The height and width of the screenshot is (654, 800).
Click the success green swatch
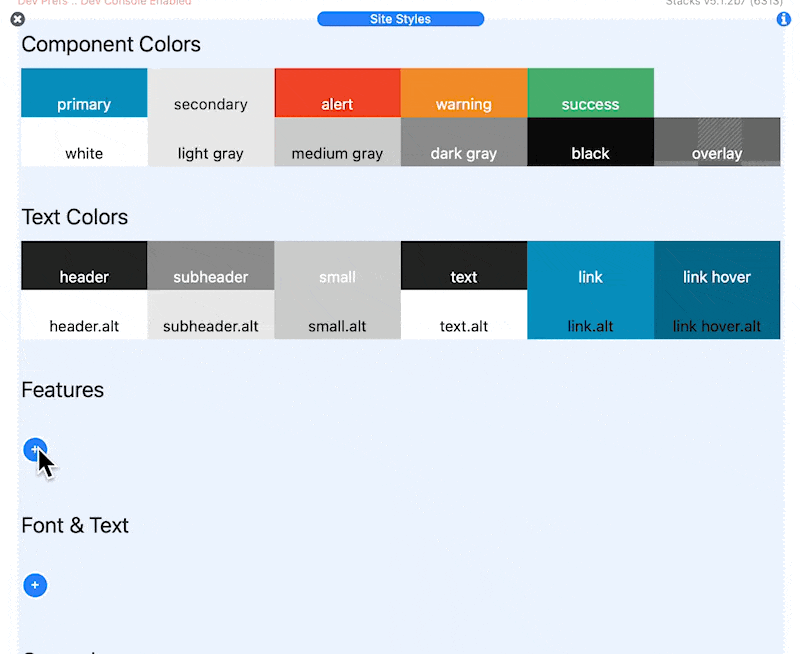[x=590, y=93]
